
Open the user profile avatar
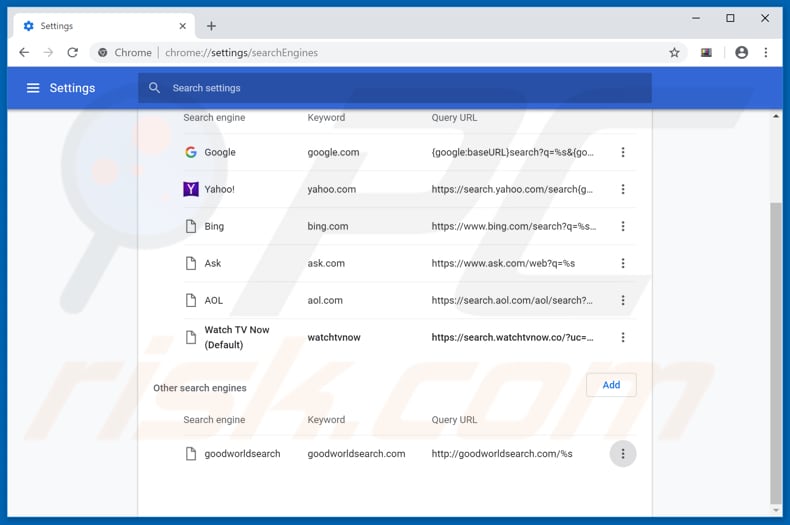click(741, 52)
